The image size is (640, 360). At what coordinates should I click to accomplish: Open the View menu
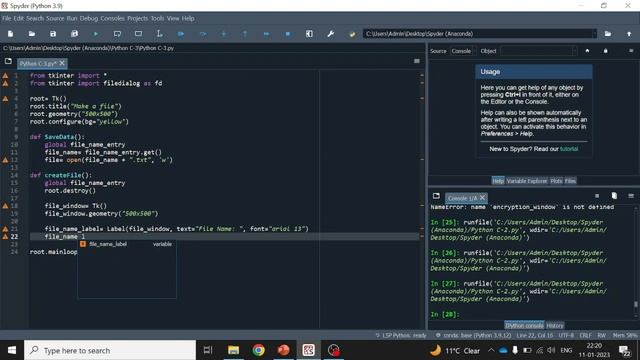pos(173,18)
